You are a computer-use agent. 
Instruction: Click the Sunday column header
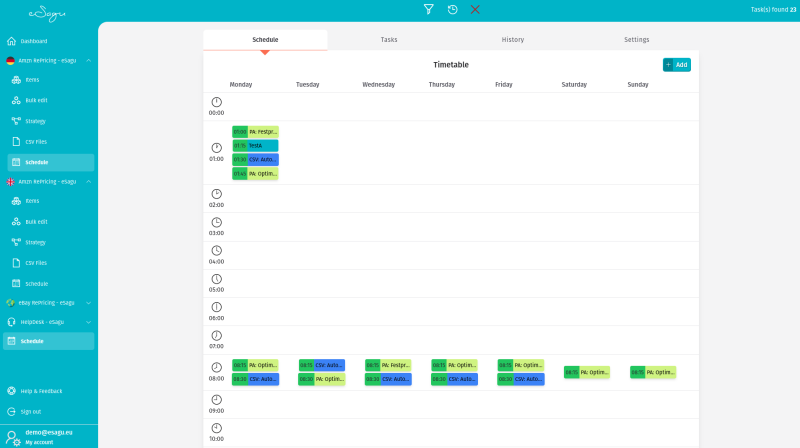click(x=638, y=85)
